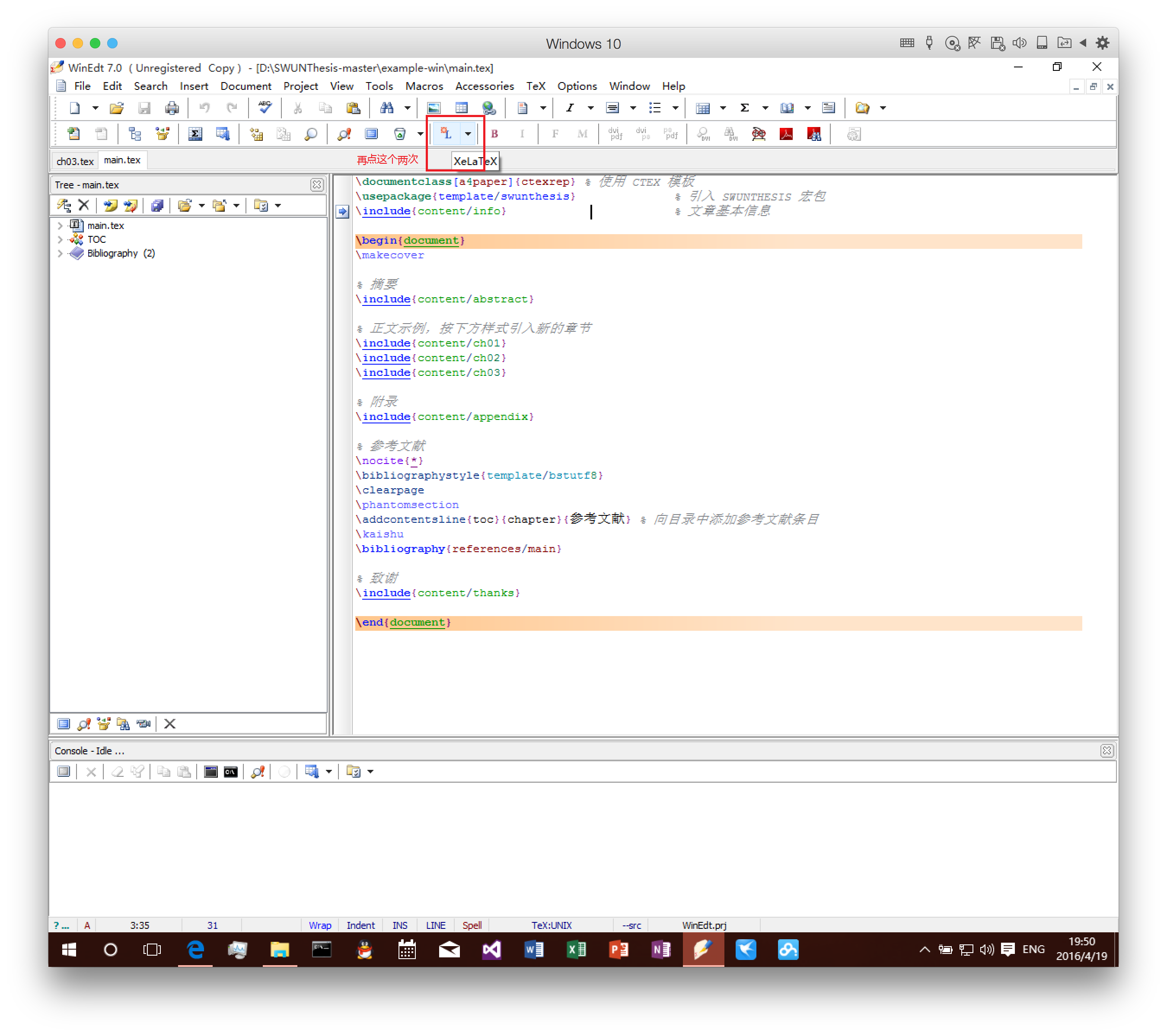Toggle Wrap mode in status bar
1167x1036 pixels.
[x=320, y=925]
